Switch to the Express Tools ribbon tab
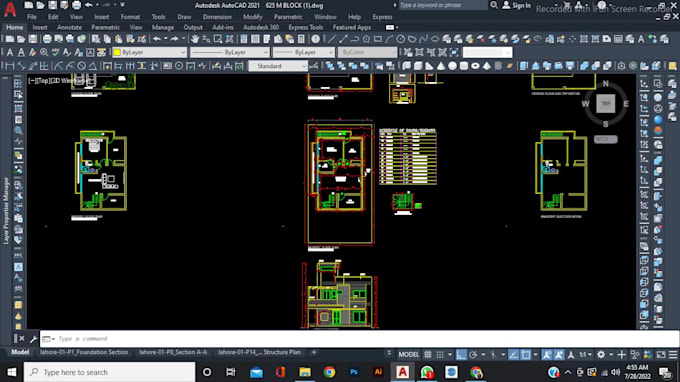Image resolution: width=680 pixels, height=382 pixels. pyautogui.click(x=306, y=27)
